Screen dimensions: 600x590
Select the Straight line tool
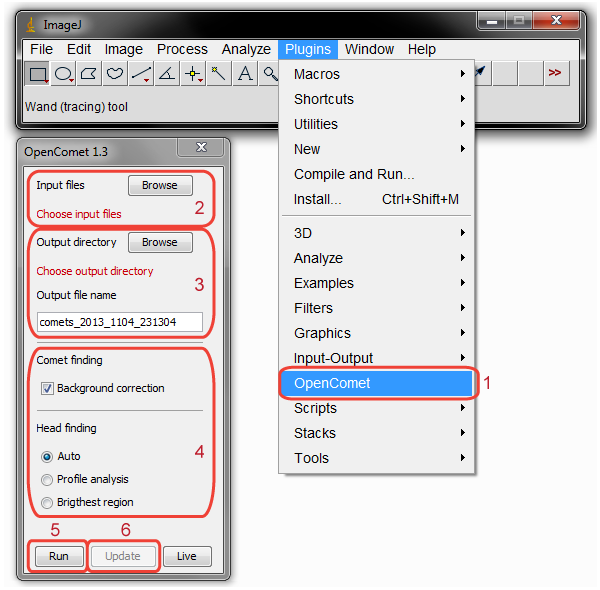(142, 73)
